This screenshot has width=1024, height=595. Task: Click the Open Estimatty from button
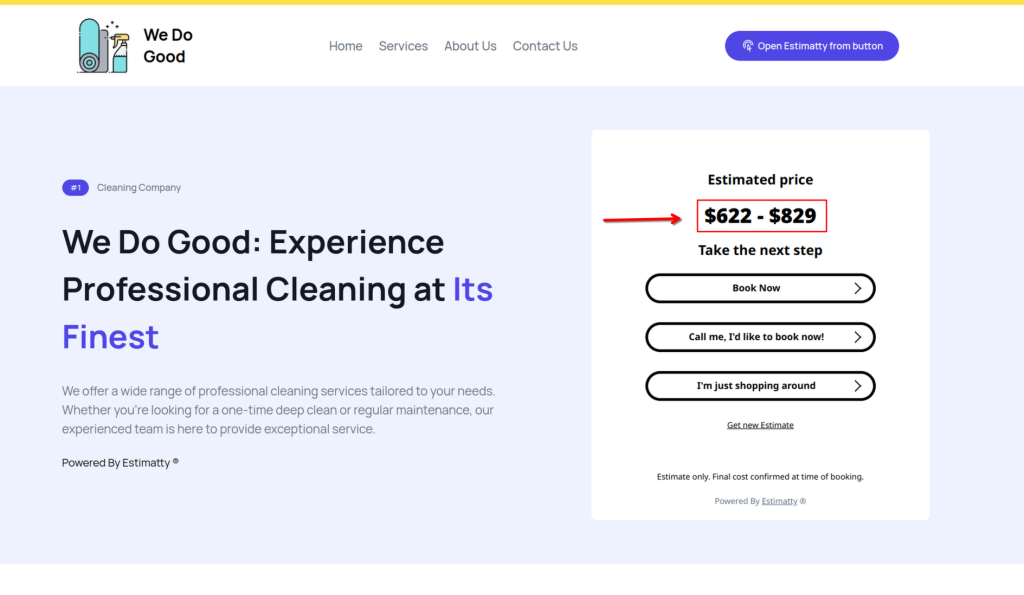pyautogui.click(x=812, y=46)
